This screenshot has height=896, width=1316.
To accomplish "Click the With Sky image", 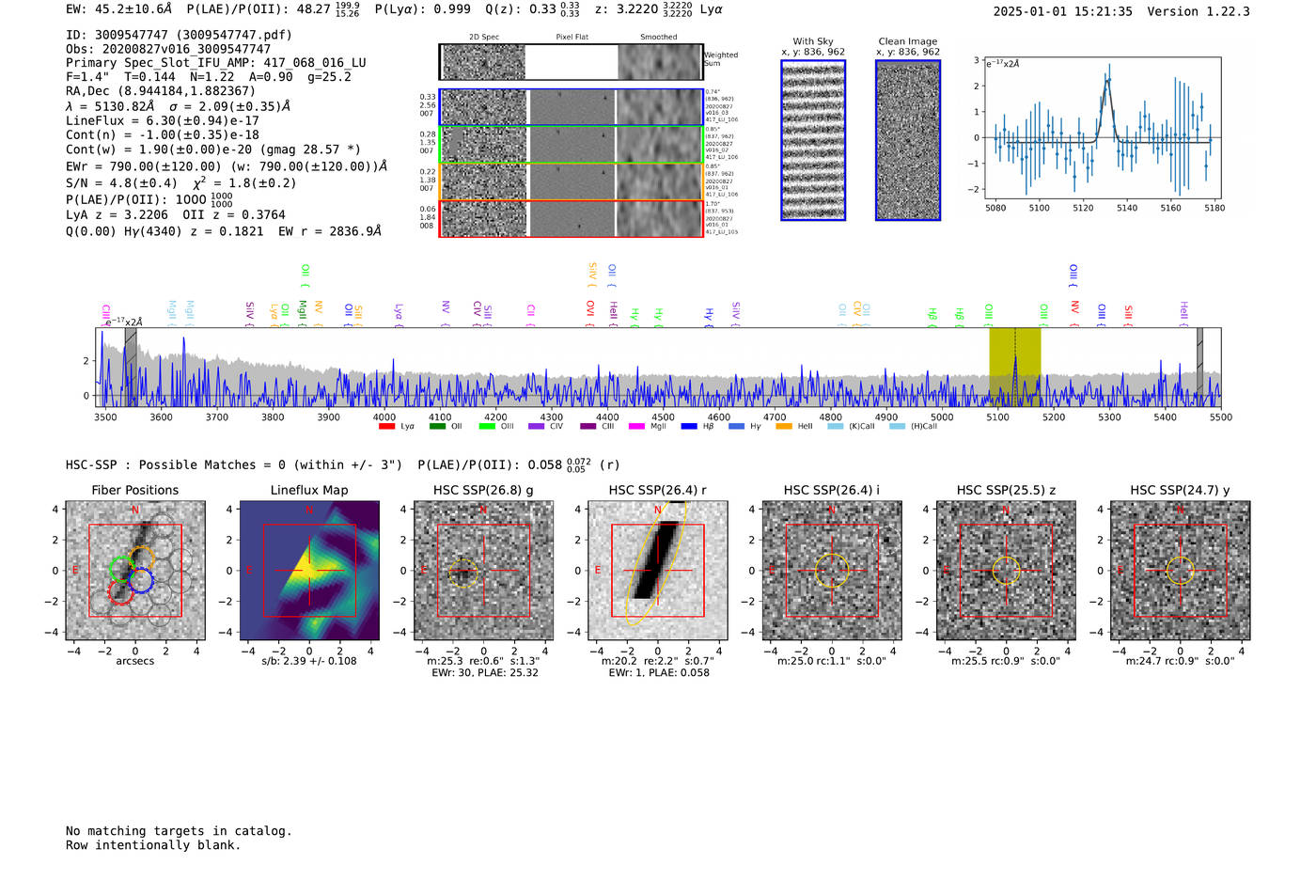I will [813, 140].
